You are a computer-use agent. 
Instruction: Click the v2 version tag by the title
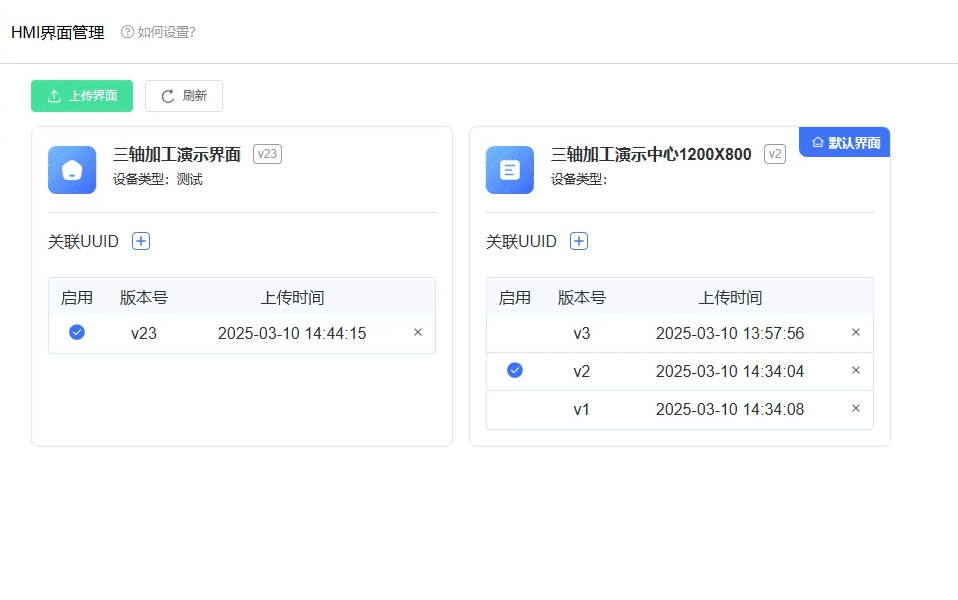coord(775,154)
